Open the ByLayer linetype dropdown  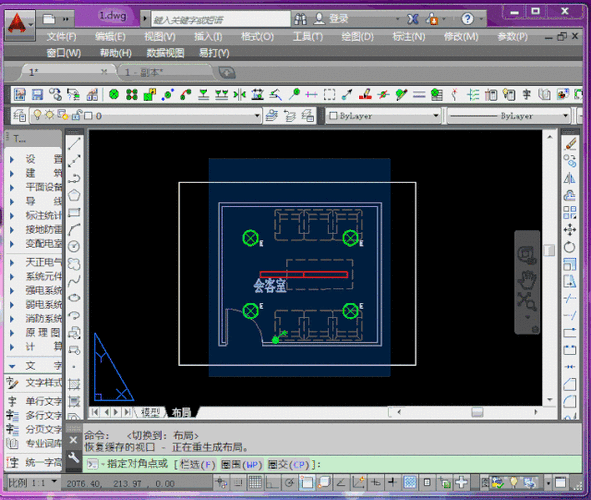tap(508, 116)
